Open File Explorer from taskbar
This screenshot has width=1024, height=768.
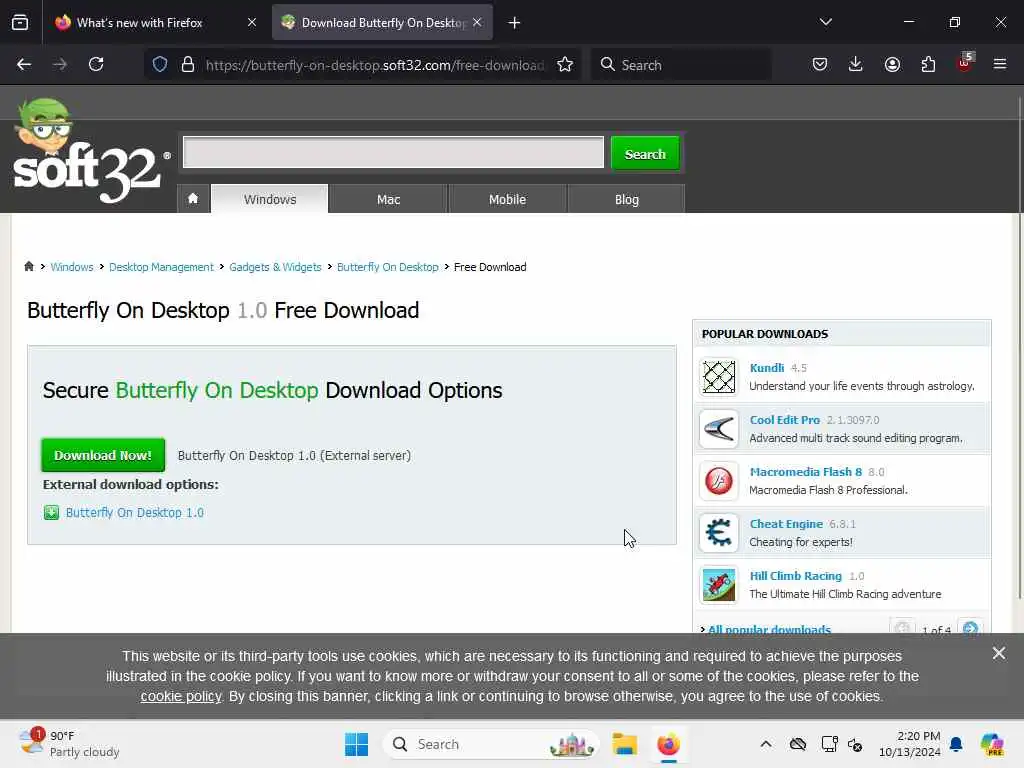click(x=624, y=744)
